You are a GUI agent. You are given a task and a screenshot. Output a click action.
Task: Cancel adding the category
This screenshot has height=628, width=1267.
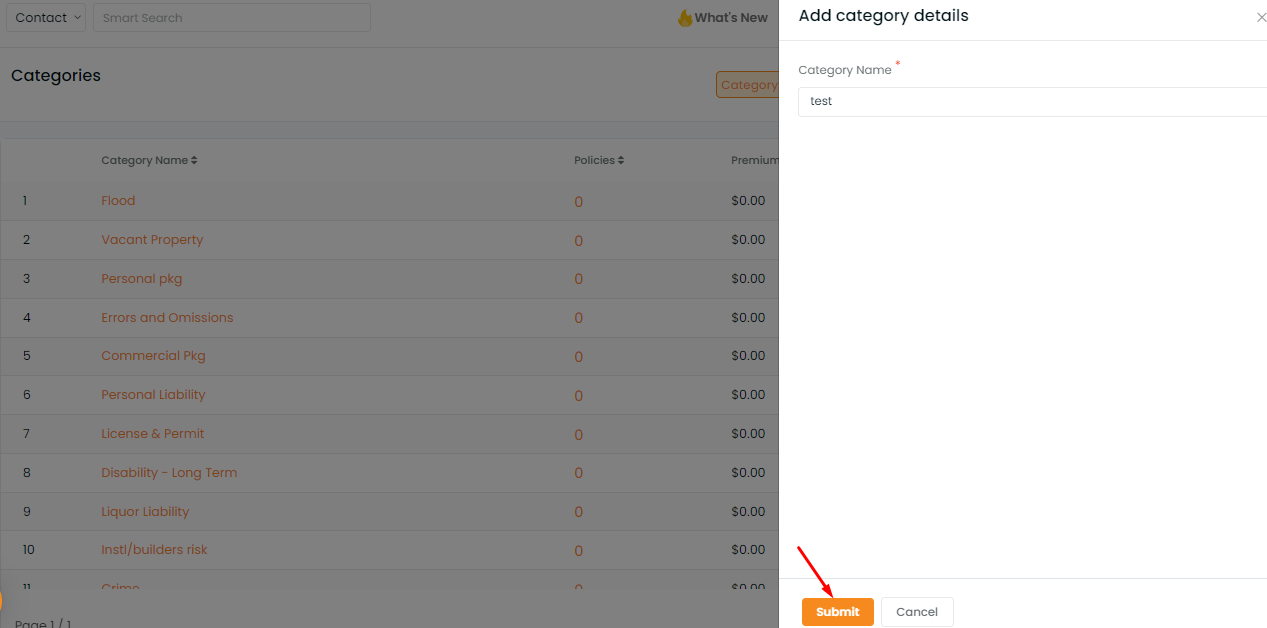(x=917, y=612)
